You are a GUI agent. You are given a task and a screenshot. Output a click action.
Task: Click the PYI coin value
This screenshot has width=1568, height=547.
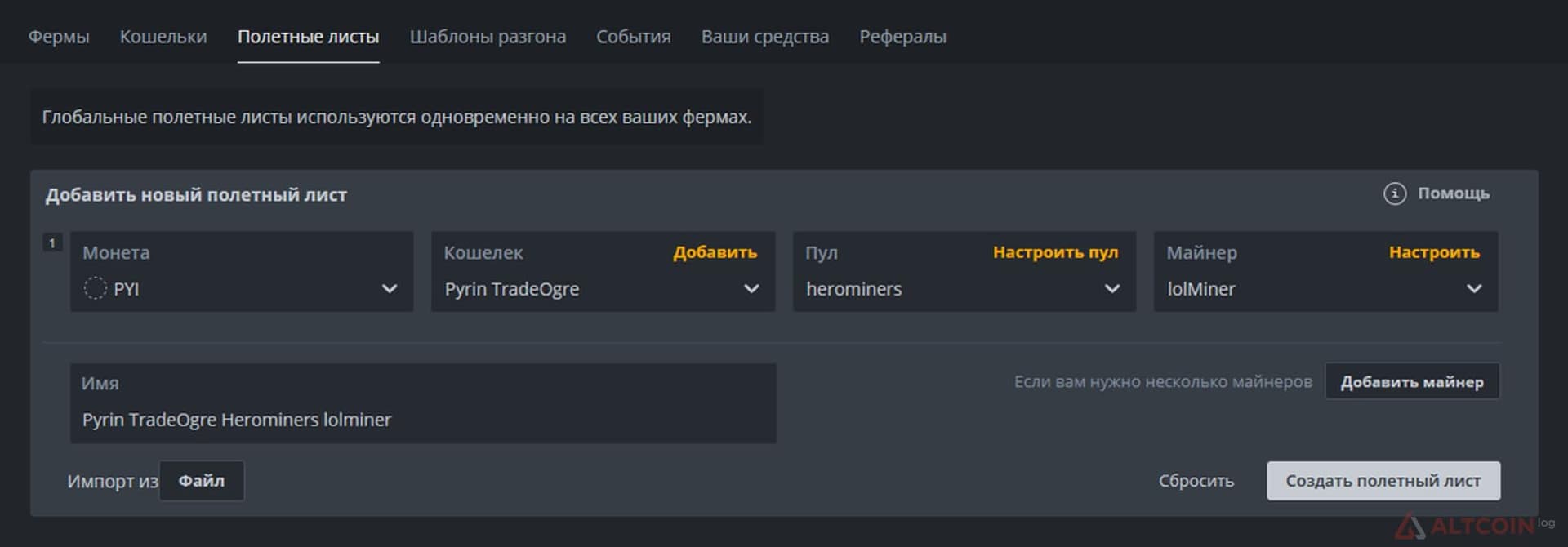[127, 289]
